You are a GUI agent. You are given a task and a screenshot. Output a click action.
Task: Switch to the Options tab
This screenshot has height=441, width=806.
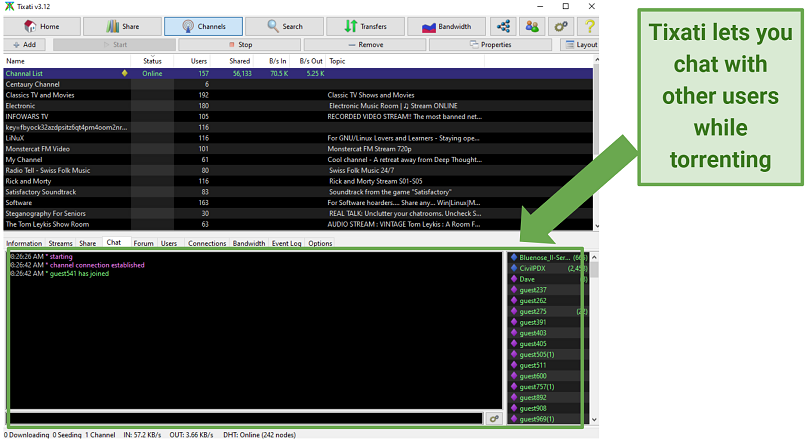click(320, 243)
